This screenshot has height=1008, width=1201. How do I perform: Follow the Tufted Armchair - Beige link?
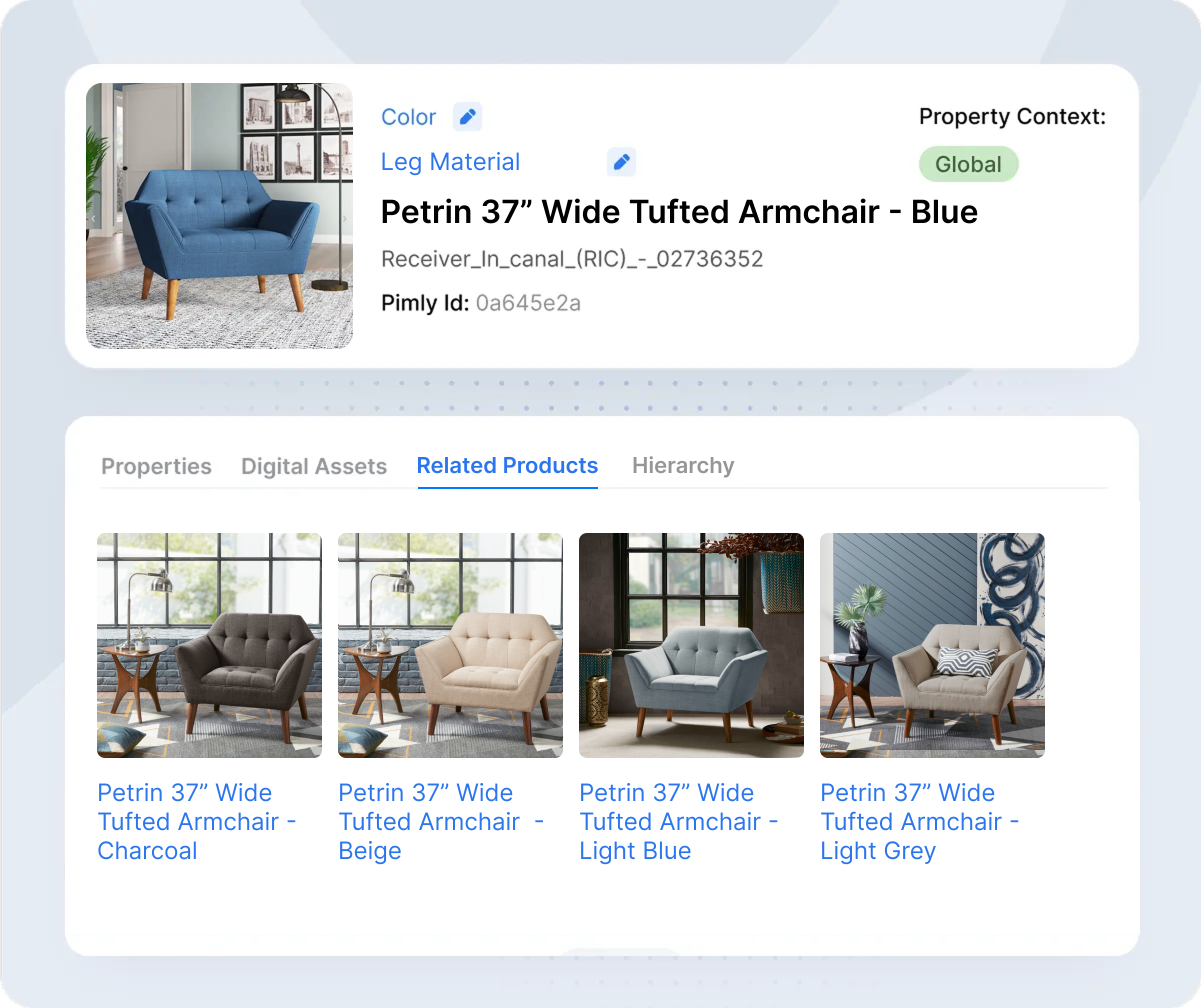coord(441,822)
